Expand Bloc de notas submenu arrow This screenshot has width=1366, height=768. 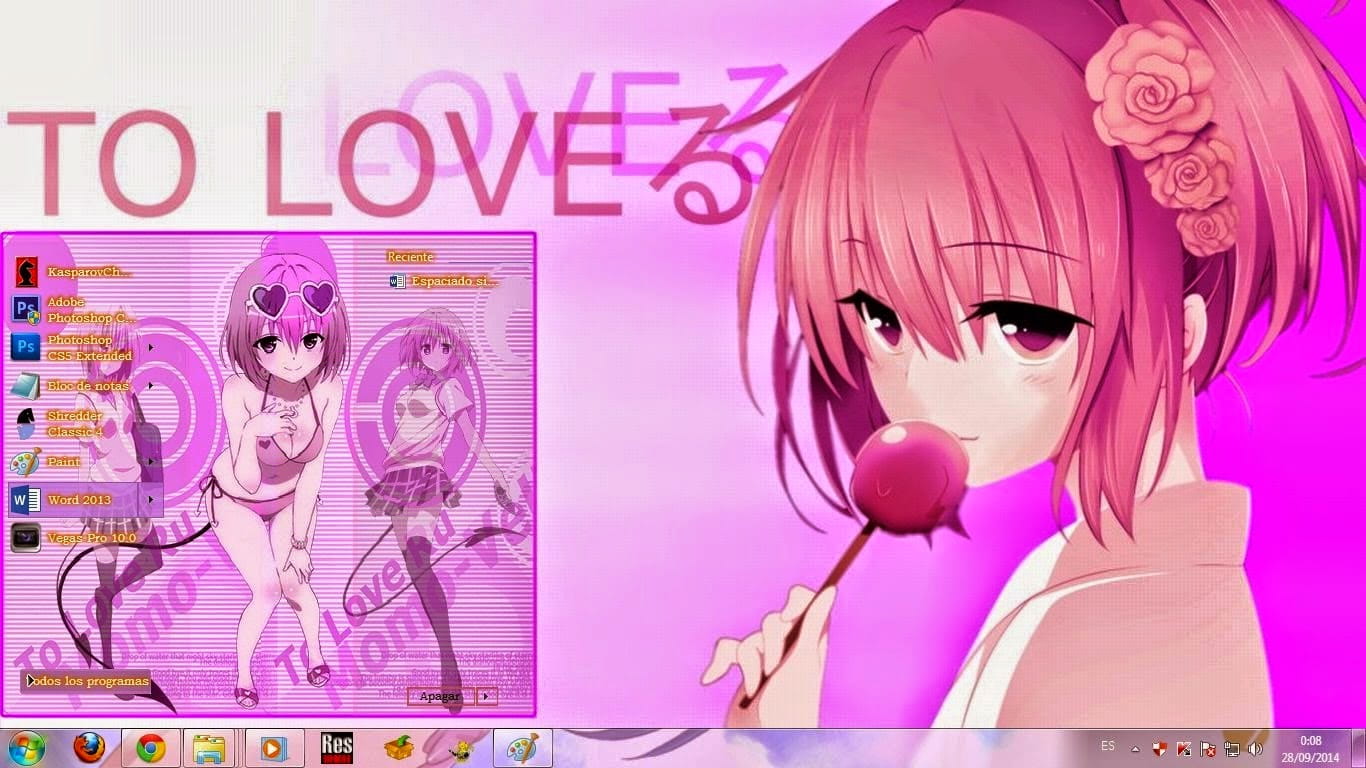pyautogui.click(x=151, y=386)
